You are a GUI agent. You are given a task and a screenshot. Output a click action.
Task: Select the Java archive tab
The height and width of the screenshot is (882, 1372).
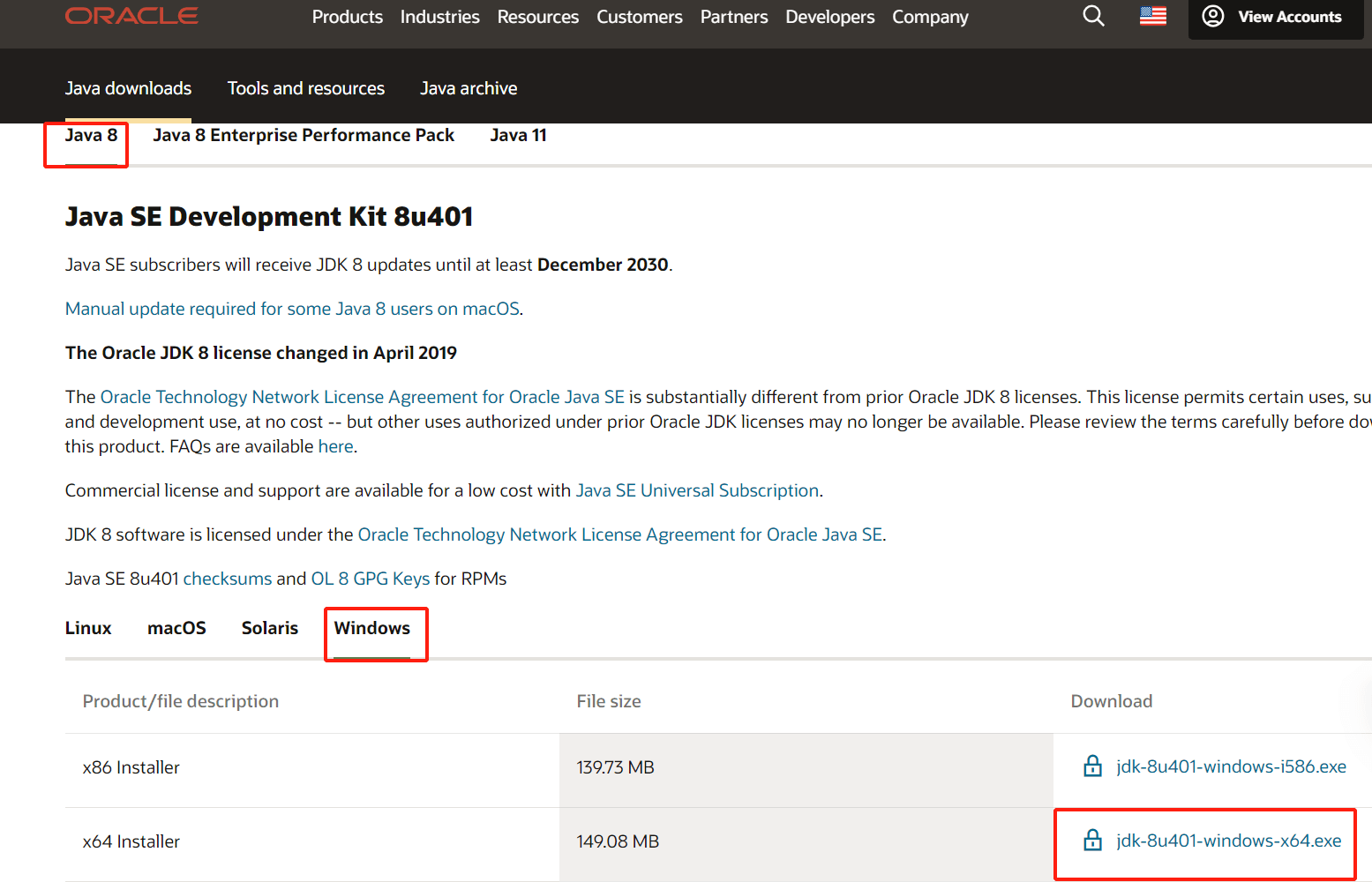pyautogui.click(x=469, y=88)
